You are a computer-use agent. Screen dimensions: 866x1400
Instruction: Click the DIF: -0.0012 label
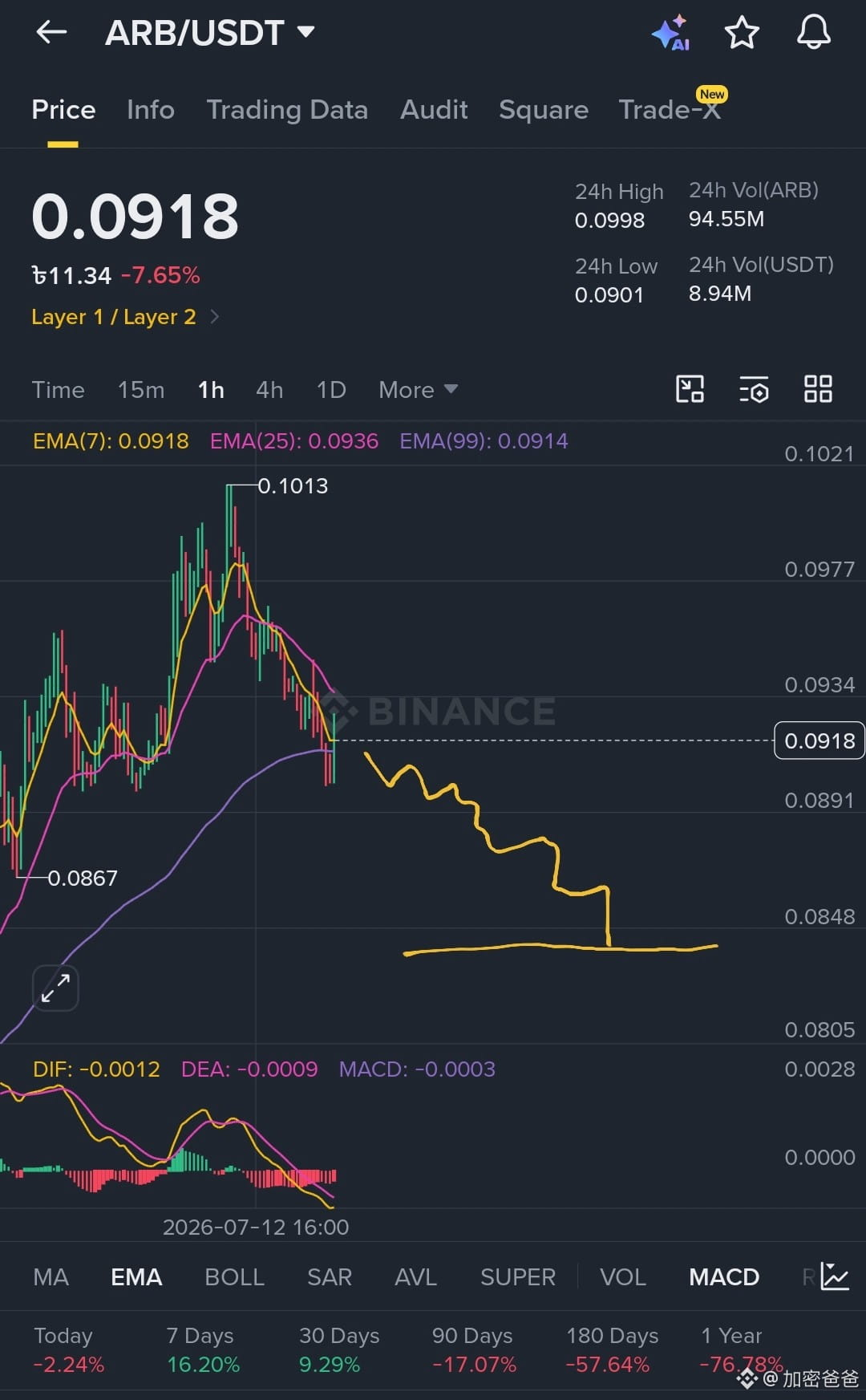point(96,1069)
